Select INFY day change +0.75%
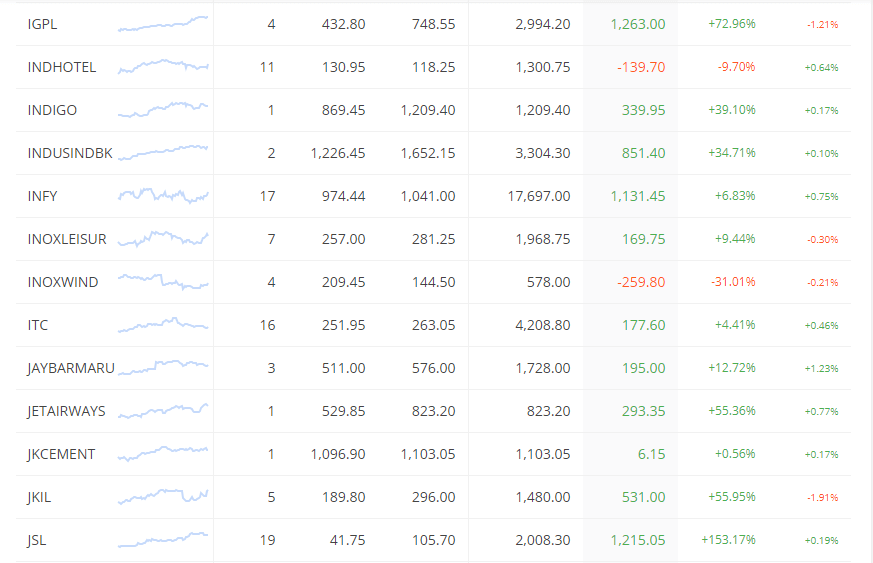The width and height of the screenshot is (873, 563). (821, 197)
